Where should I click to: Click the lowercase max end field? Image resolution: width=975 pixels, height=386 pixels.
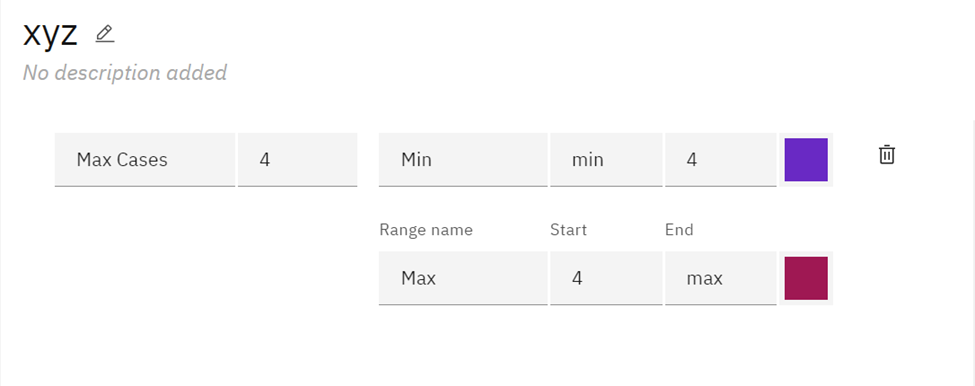click(x=721, y=278)
